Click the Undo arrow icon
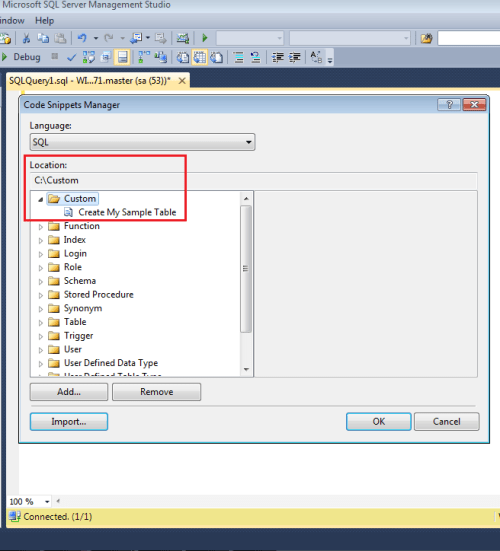This screenshot has height=551, width=500. tap(82, 38)
